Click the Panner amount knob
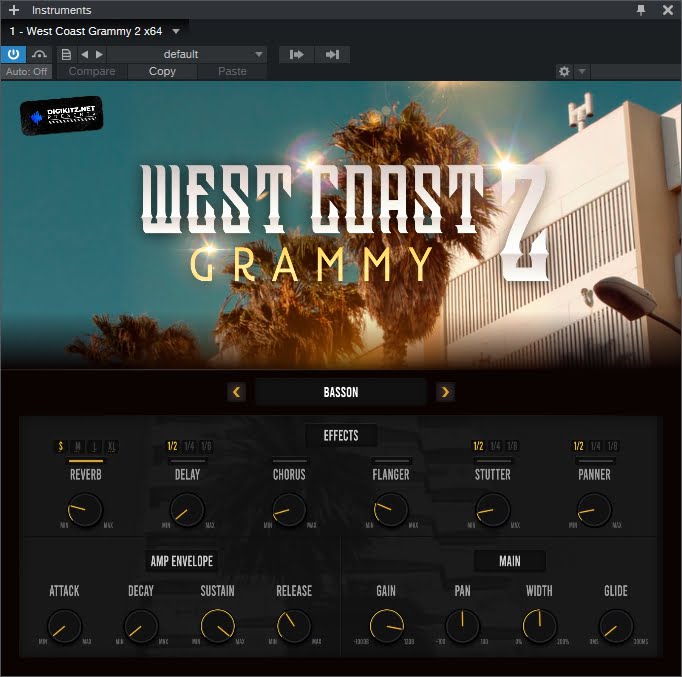 pyautogui.click(x=594, y=510)
